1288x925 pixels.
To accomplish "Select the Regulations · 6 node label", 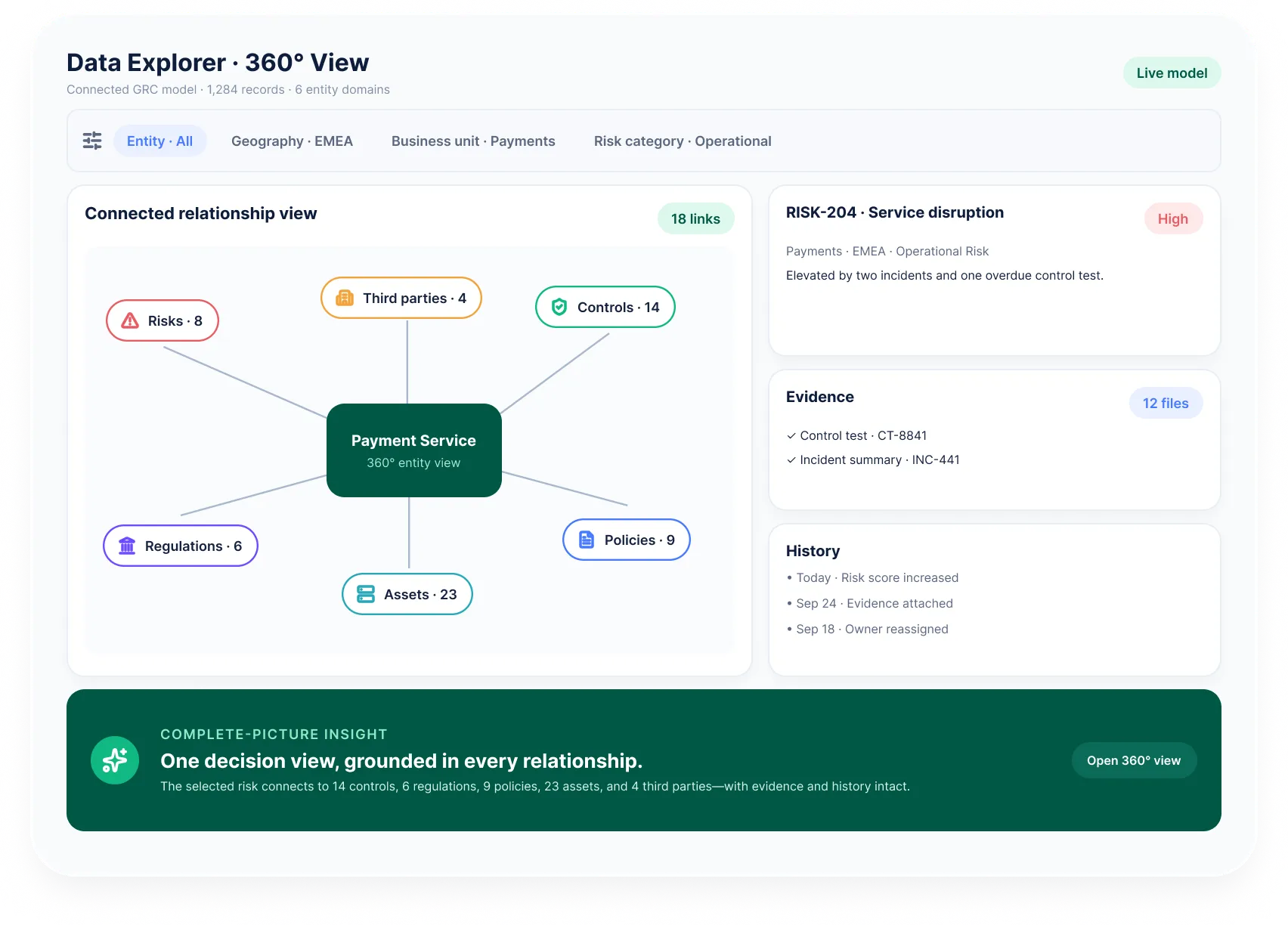I will pos(194,546).
